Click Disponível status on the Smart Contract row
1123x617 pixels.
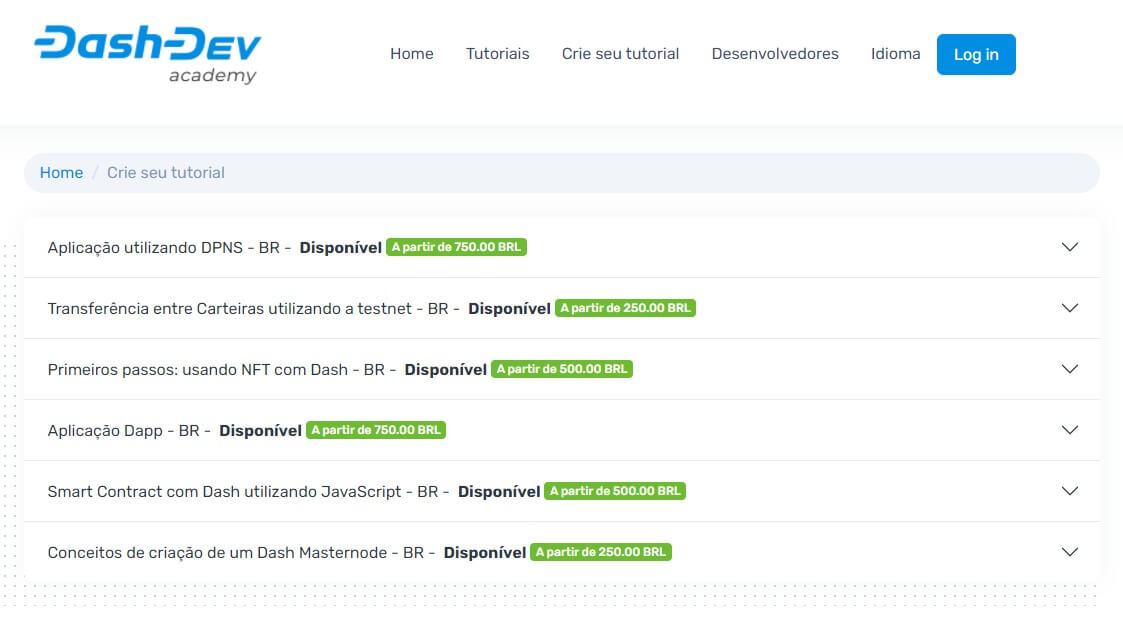[499, 492]
